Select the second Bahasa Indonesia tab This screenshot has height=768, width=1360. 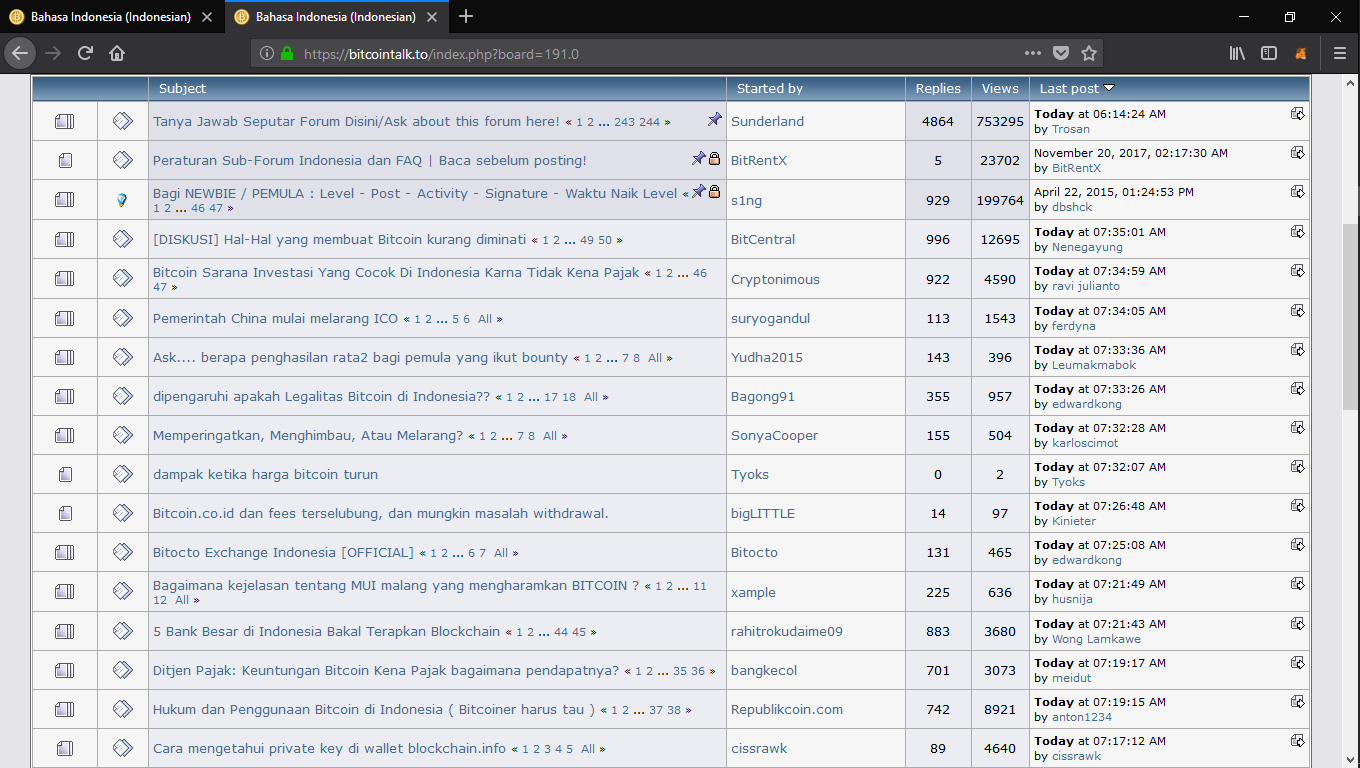coord(335,16)
